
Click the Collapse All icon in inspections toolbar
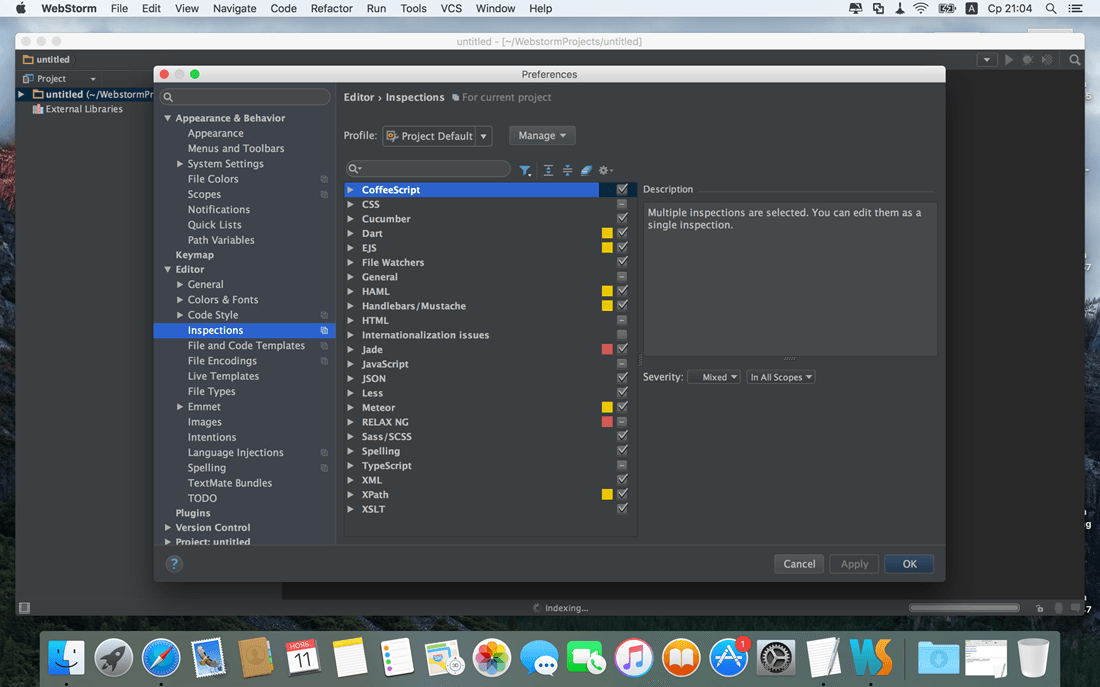tap(568, 170)
